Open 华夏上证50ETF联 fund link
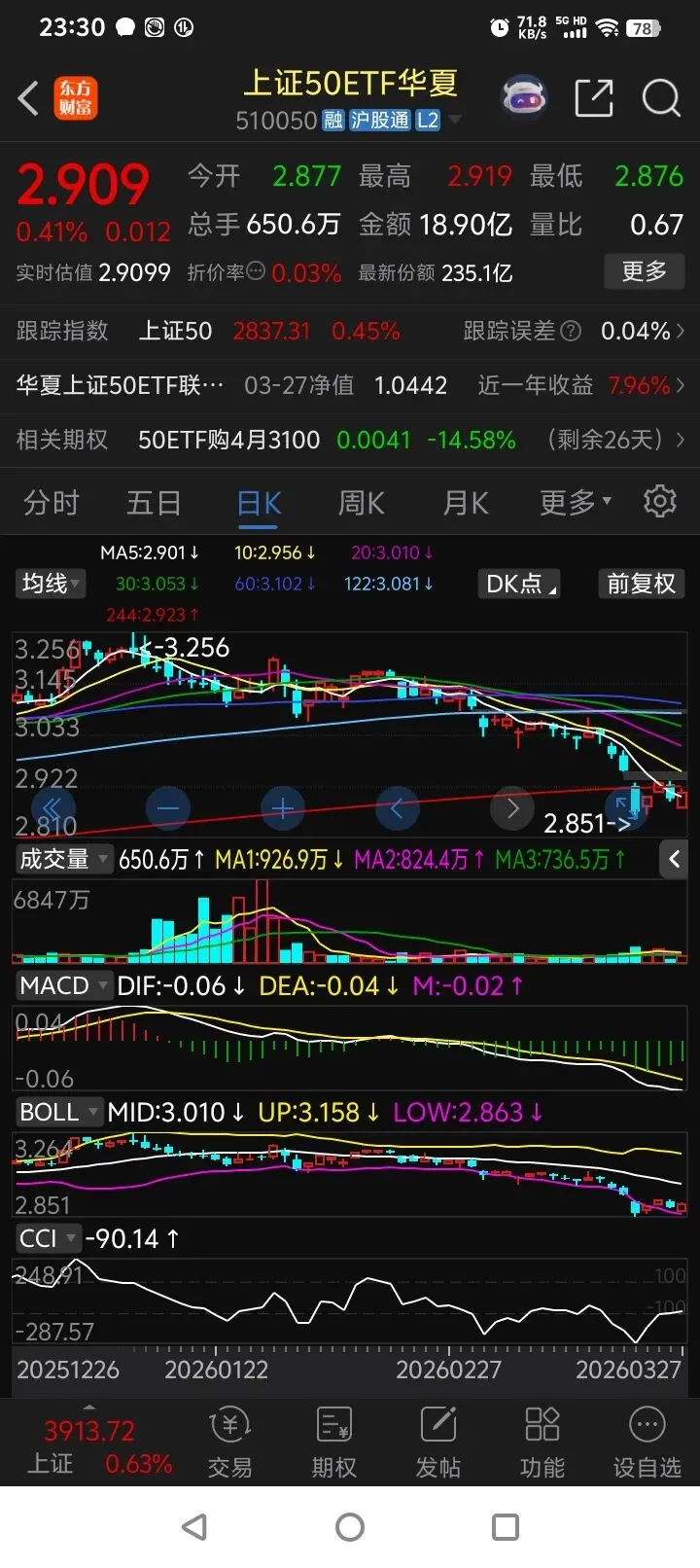700x1568 pixels. point(120,385)
